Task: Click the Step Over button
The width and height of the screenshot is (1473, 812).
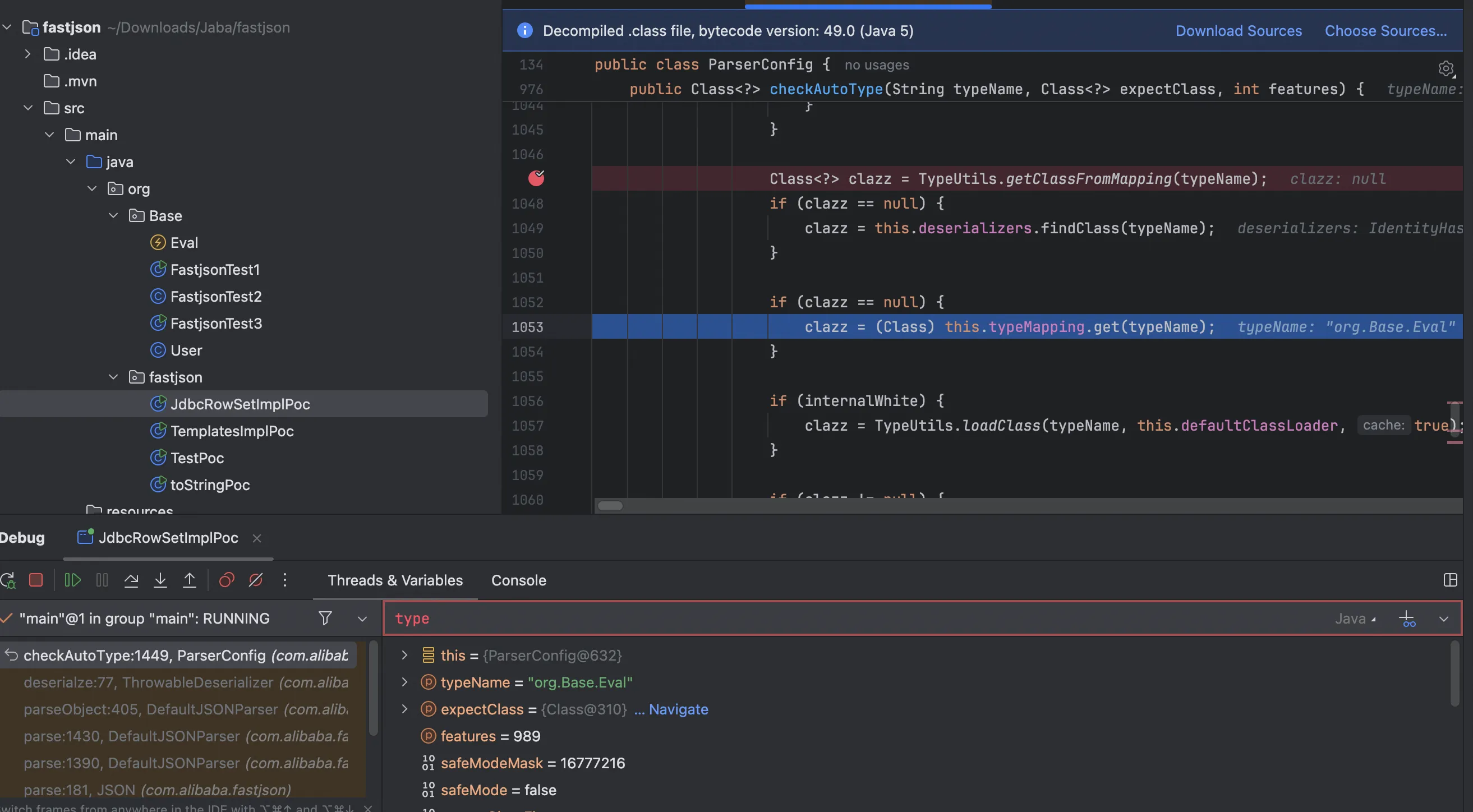Action: point(131,580)
